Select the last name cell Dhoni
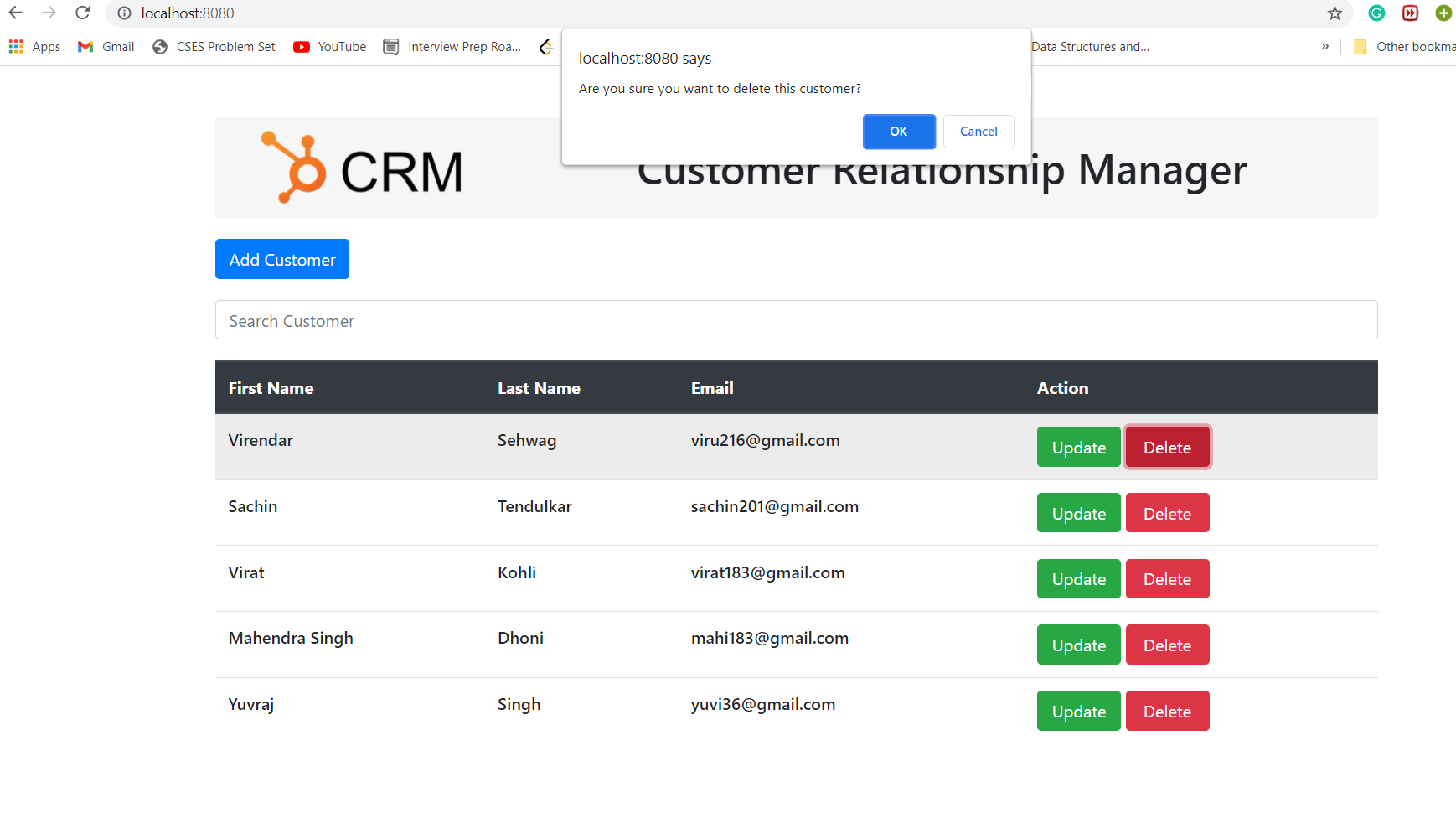This screenshot has height=813, width=1456. click(x=520, y=638)
